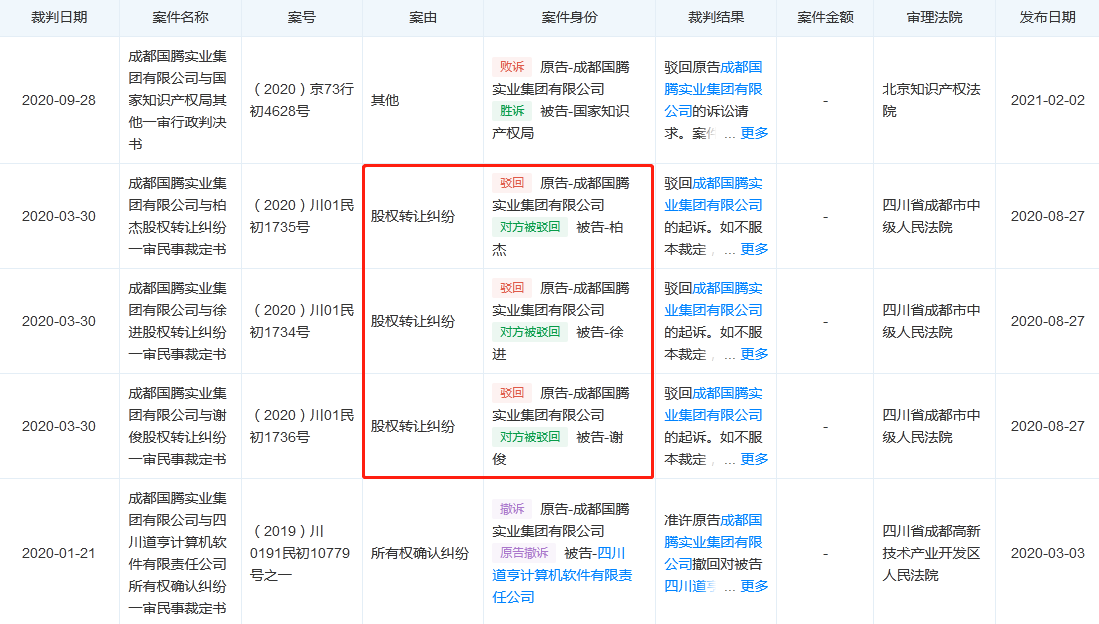This screenshot has height=624, width=1099.
Task: Click the case name with 四川道亨计算机软件
Action: tap(177, 553)
